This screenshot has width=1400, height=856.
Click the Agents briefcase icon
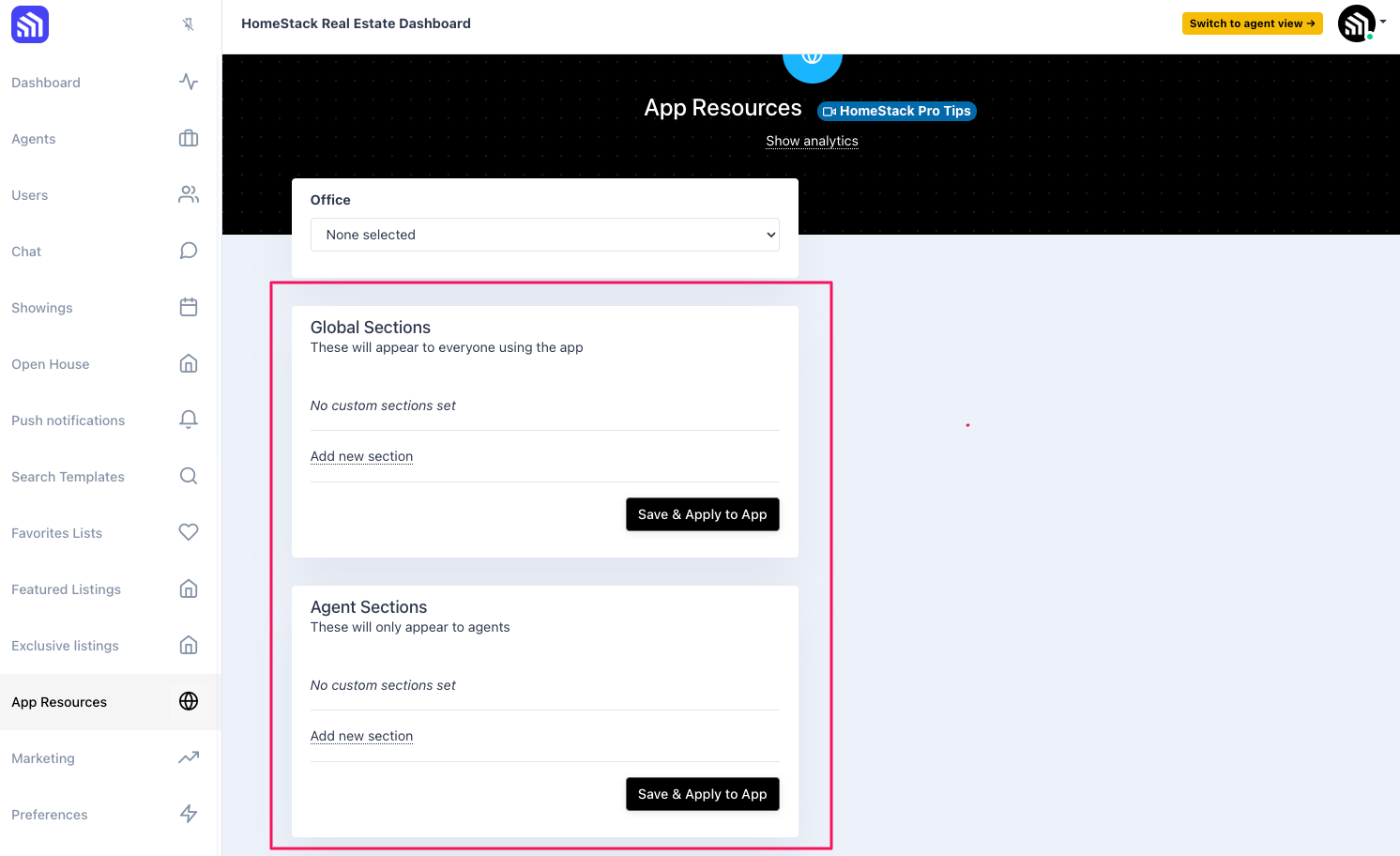(189, 138)
